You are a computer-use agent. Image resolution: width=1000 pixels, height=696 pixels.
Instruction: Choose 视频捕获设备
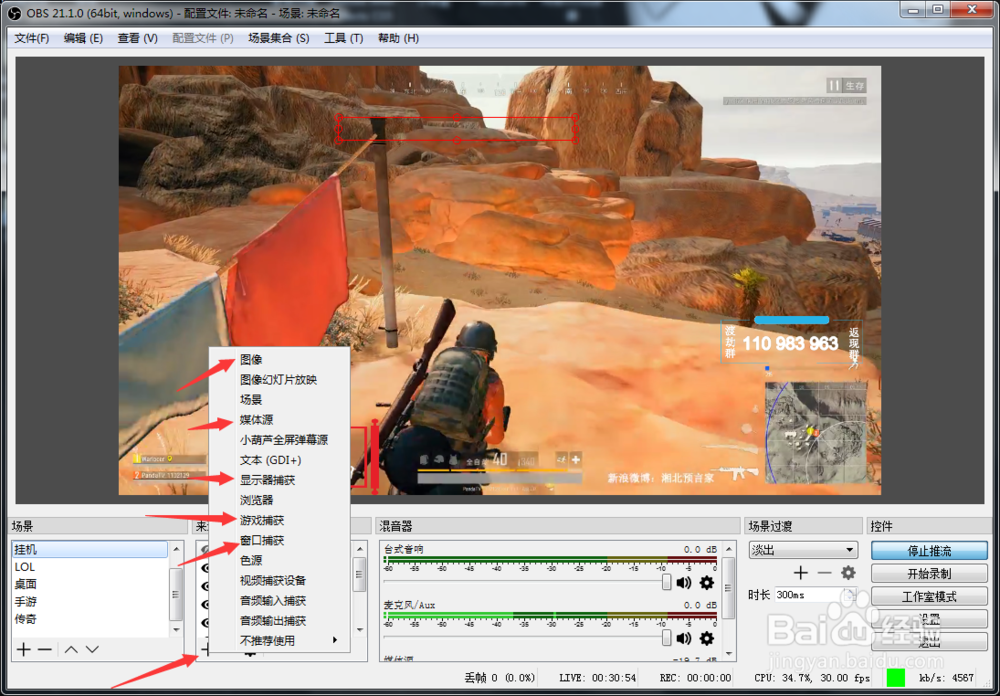(279, 581)
